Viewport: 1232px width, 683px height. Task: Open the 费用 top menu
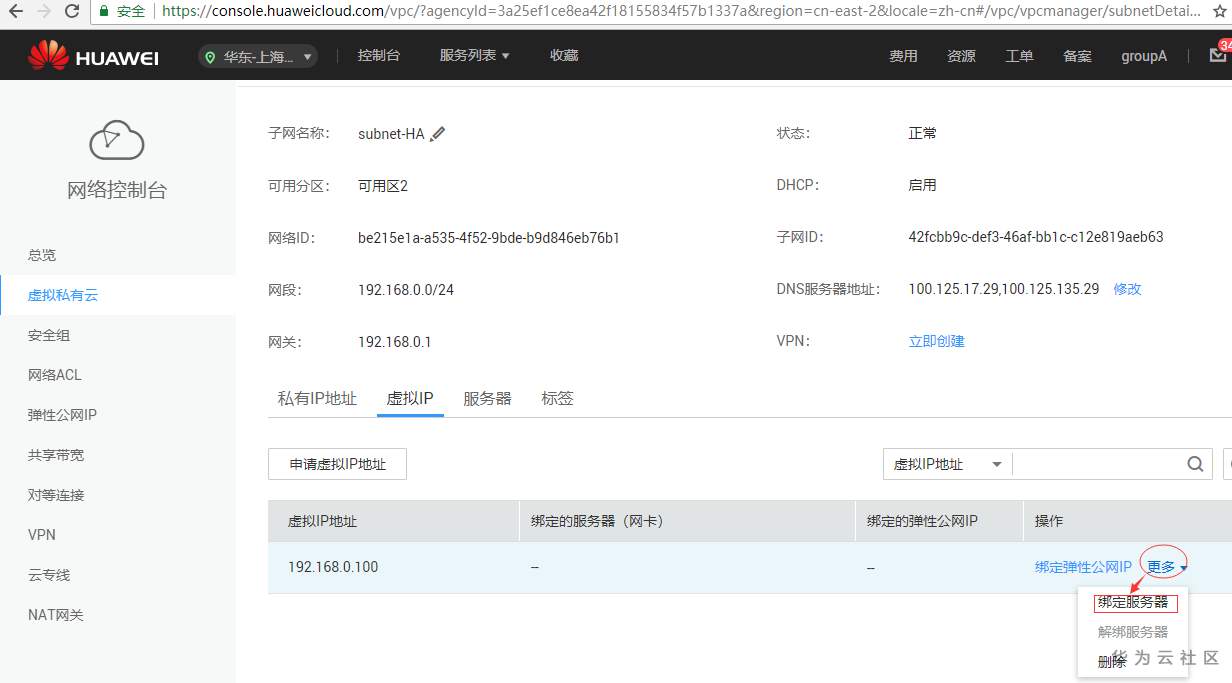point(903,56)
